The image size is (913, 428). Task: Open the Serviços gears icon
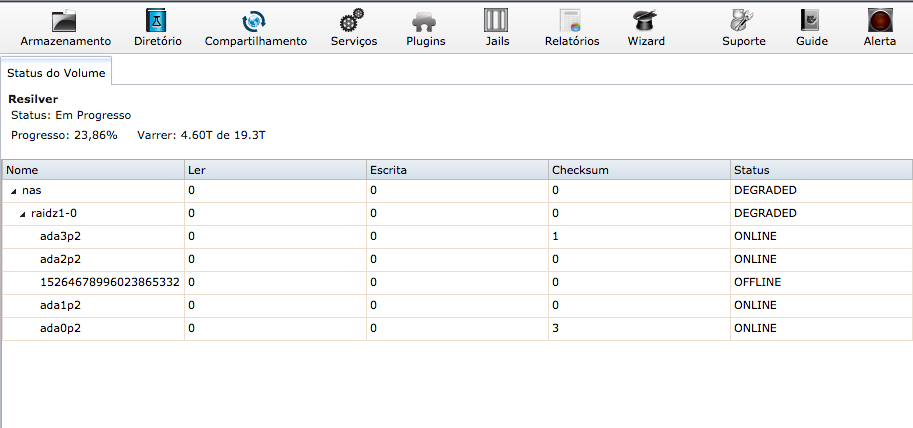click(352, 21)
